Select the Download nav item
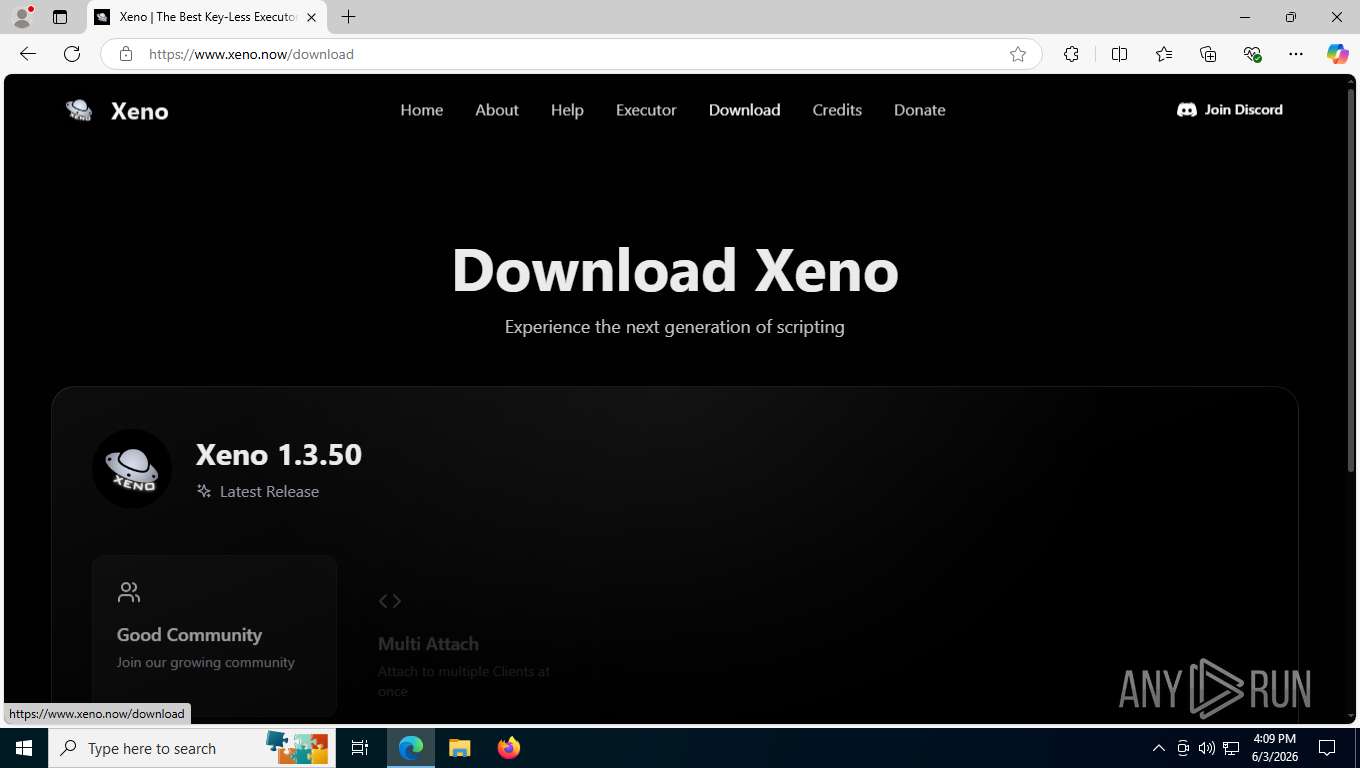This screenshot has width=1360, height=768. click(745, 110)
